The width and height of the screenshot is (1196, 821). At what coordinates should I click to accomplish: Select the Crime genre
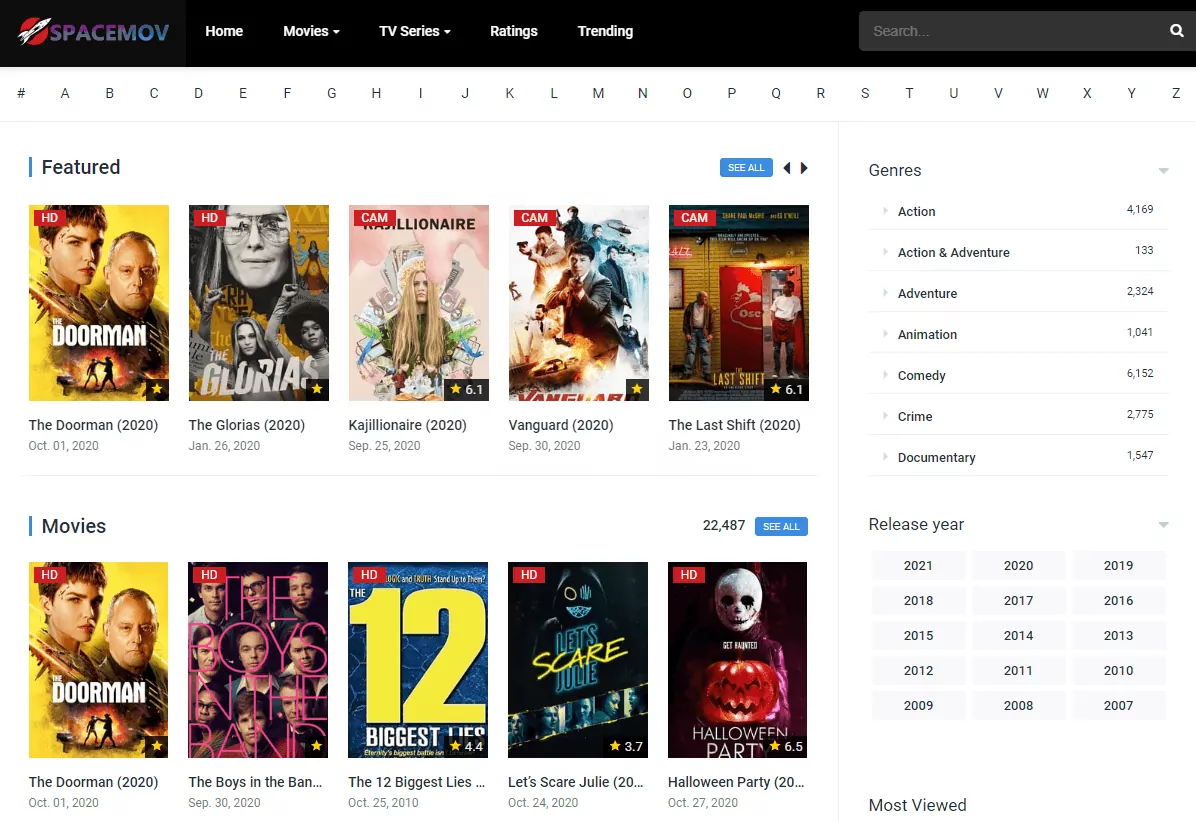(x=915, y=417)
